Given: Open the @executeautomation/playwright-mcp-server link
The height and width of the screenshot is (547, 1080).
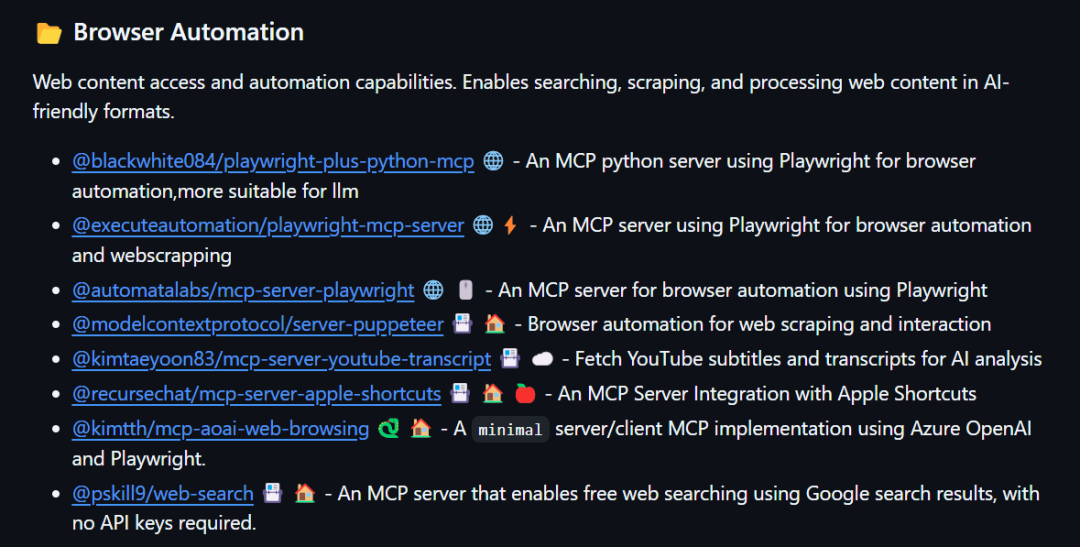Looking at the screenshot, I should click(268, 226).
